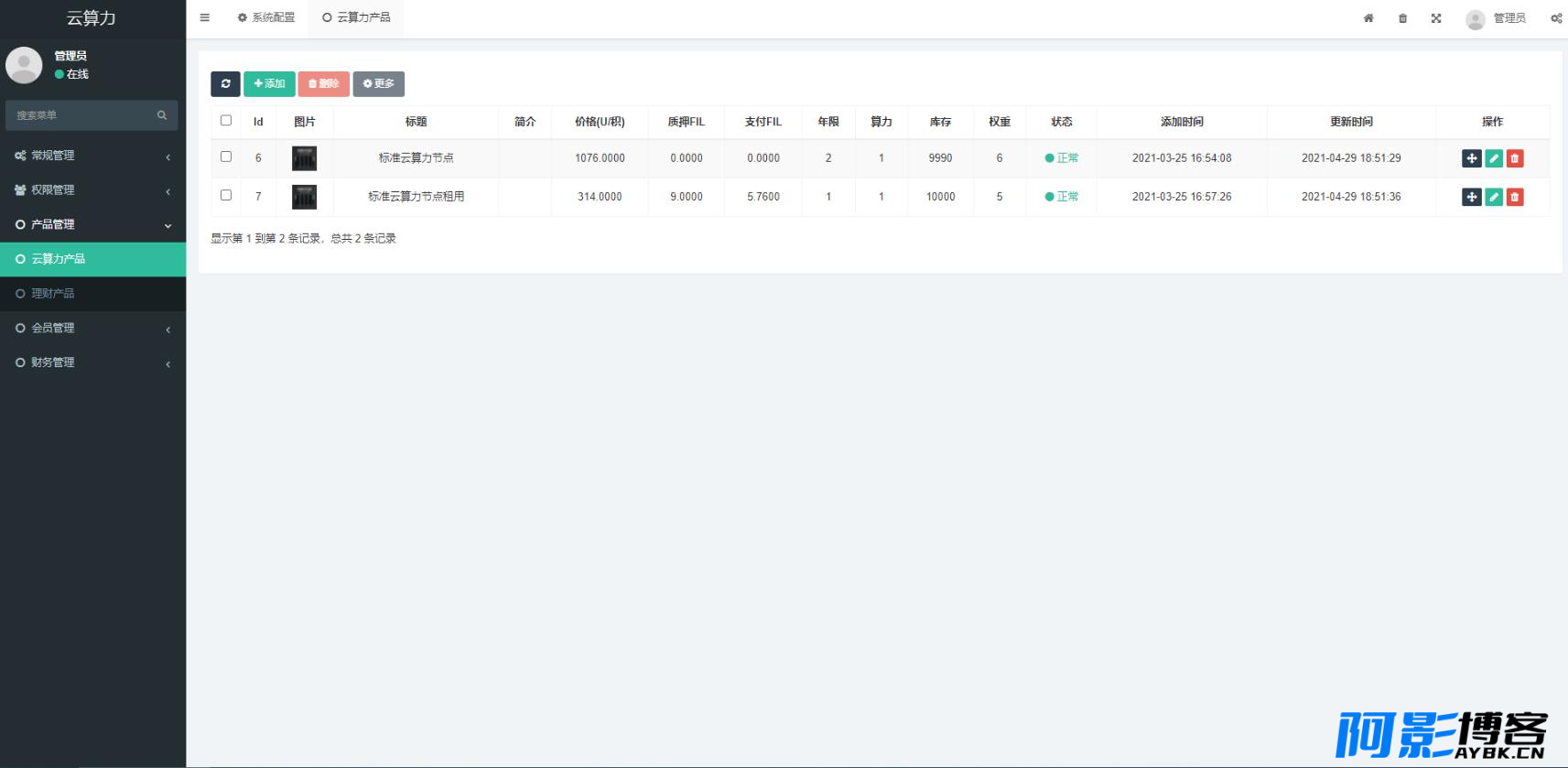Open product thumbnail of row Id 6
Viewport: 1568px width, 768px height.
(304, 158)
